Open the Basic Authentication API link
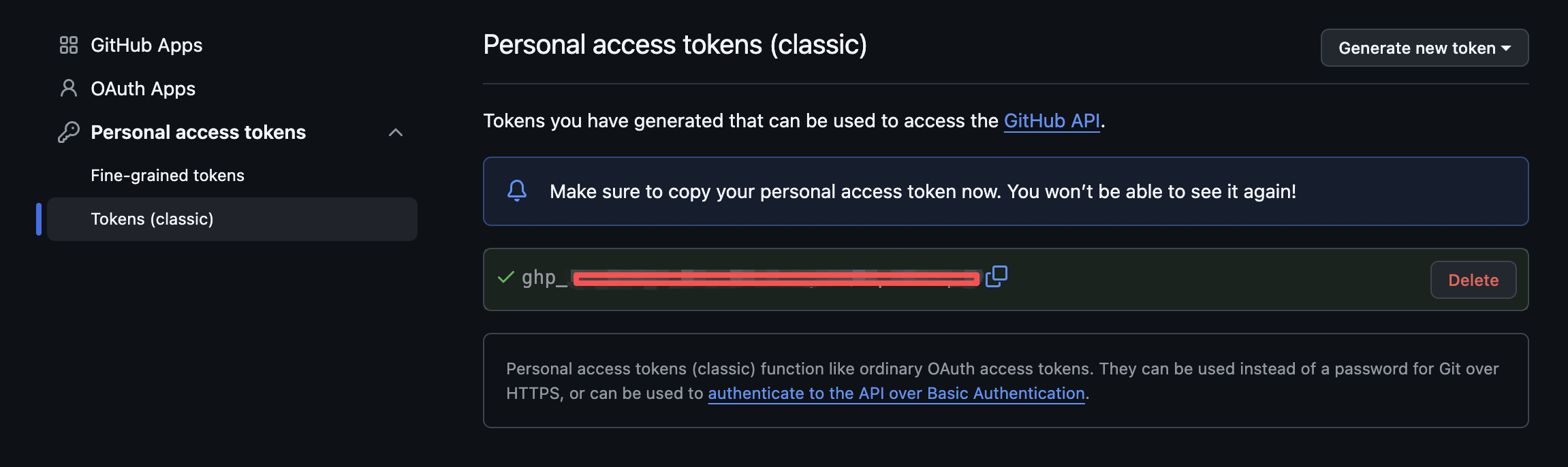Screen dimensions: 1568x467 896,393
